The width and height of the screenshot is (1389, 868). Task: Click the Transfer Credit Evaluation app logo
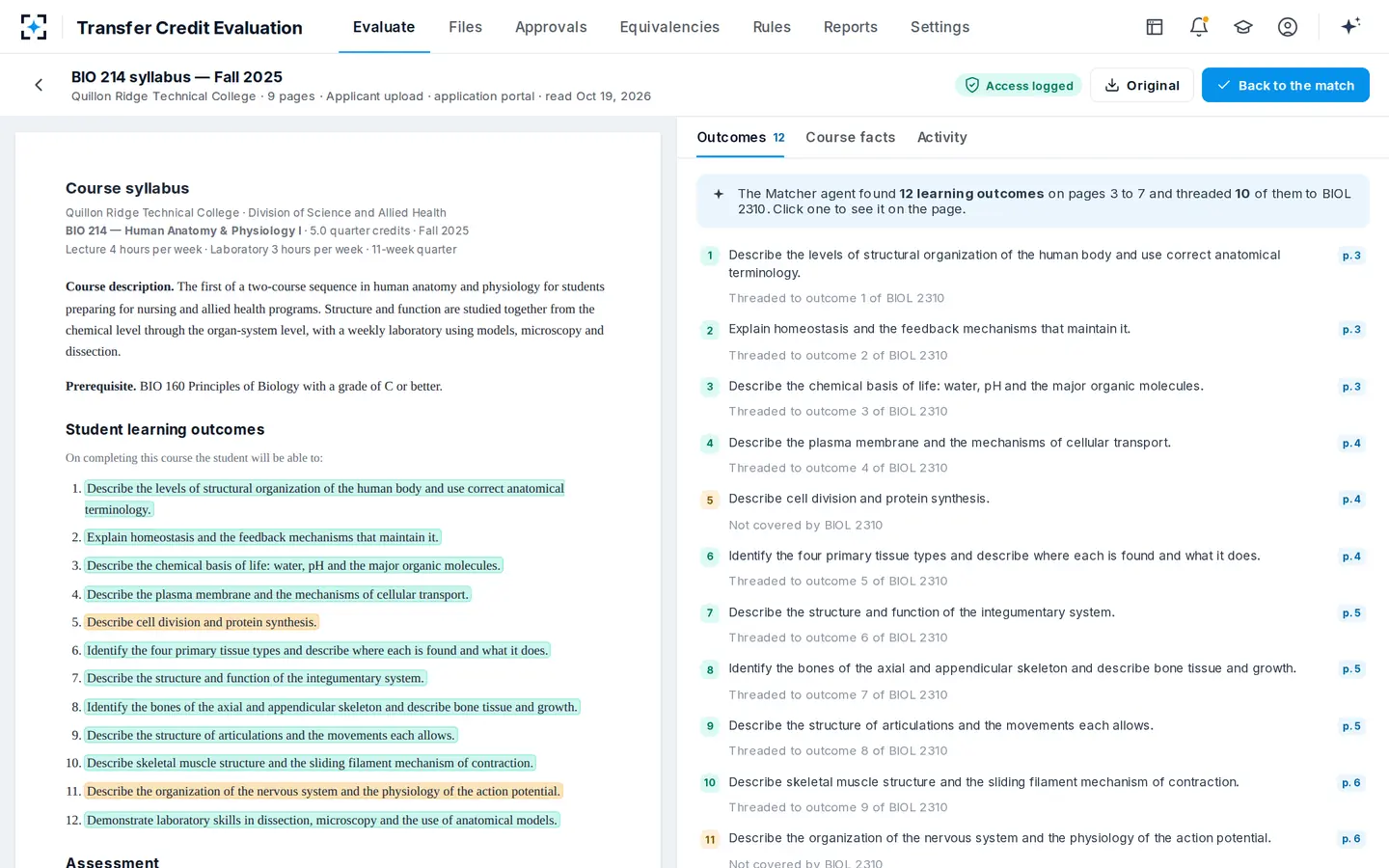(34, 27)
